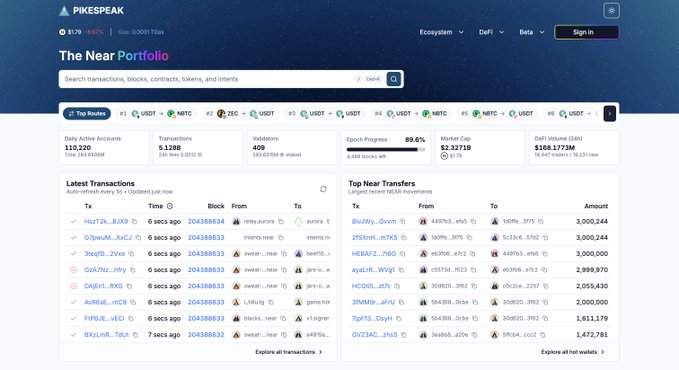Image resolution: width=679 pixels, height=370 pixels.
Task: Copy transaction hash 3teqfD...2Vxe
Action: point(131,254)
